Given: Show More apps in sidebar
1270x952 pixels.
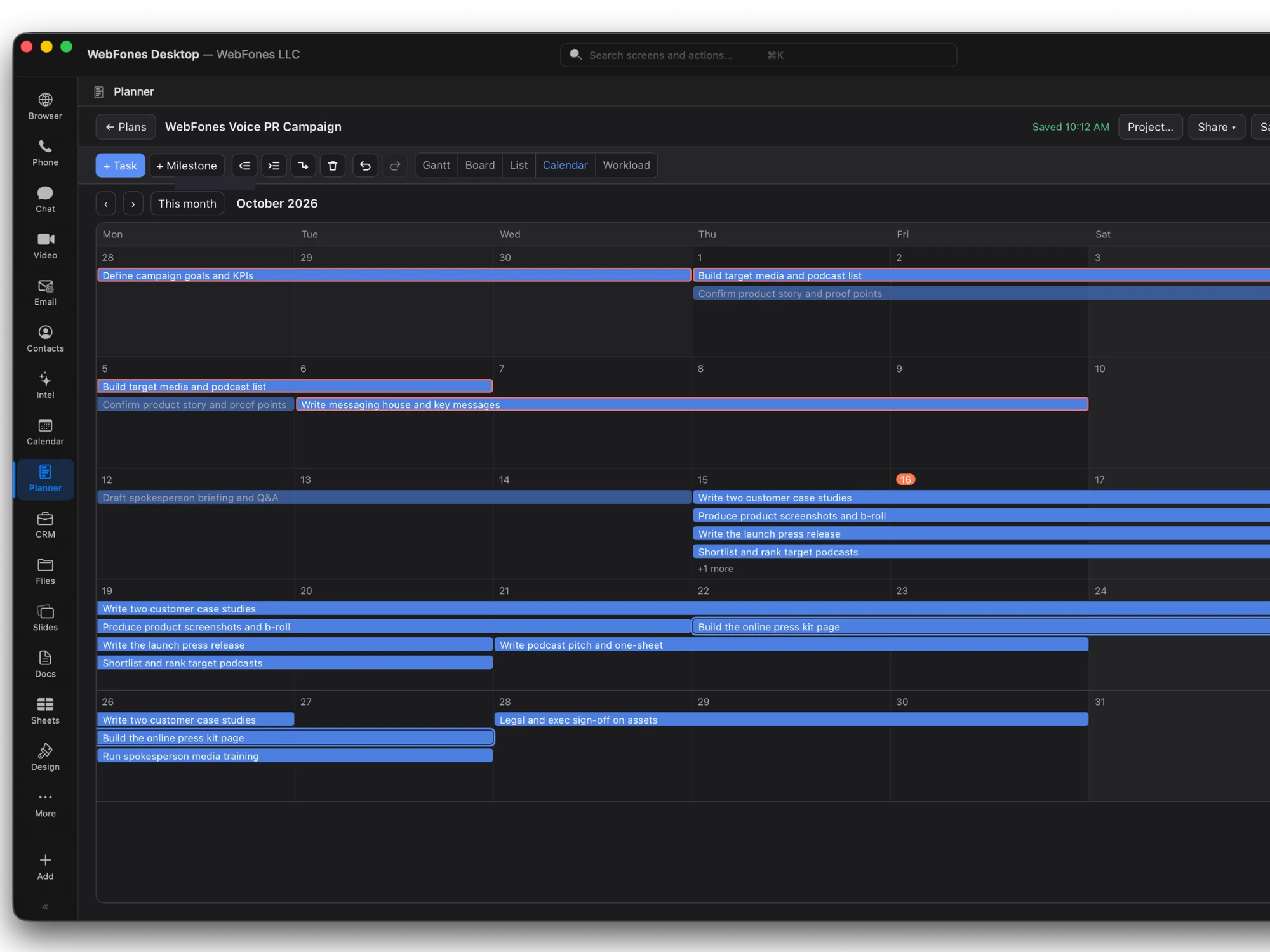Looking at the screenshot, I should tap(45, 804).
